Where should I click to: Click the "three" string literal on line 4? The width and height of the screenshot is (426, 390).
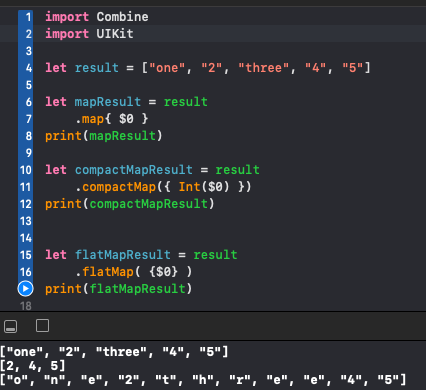click(x=263, y=68)
